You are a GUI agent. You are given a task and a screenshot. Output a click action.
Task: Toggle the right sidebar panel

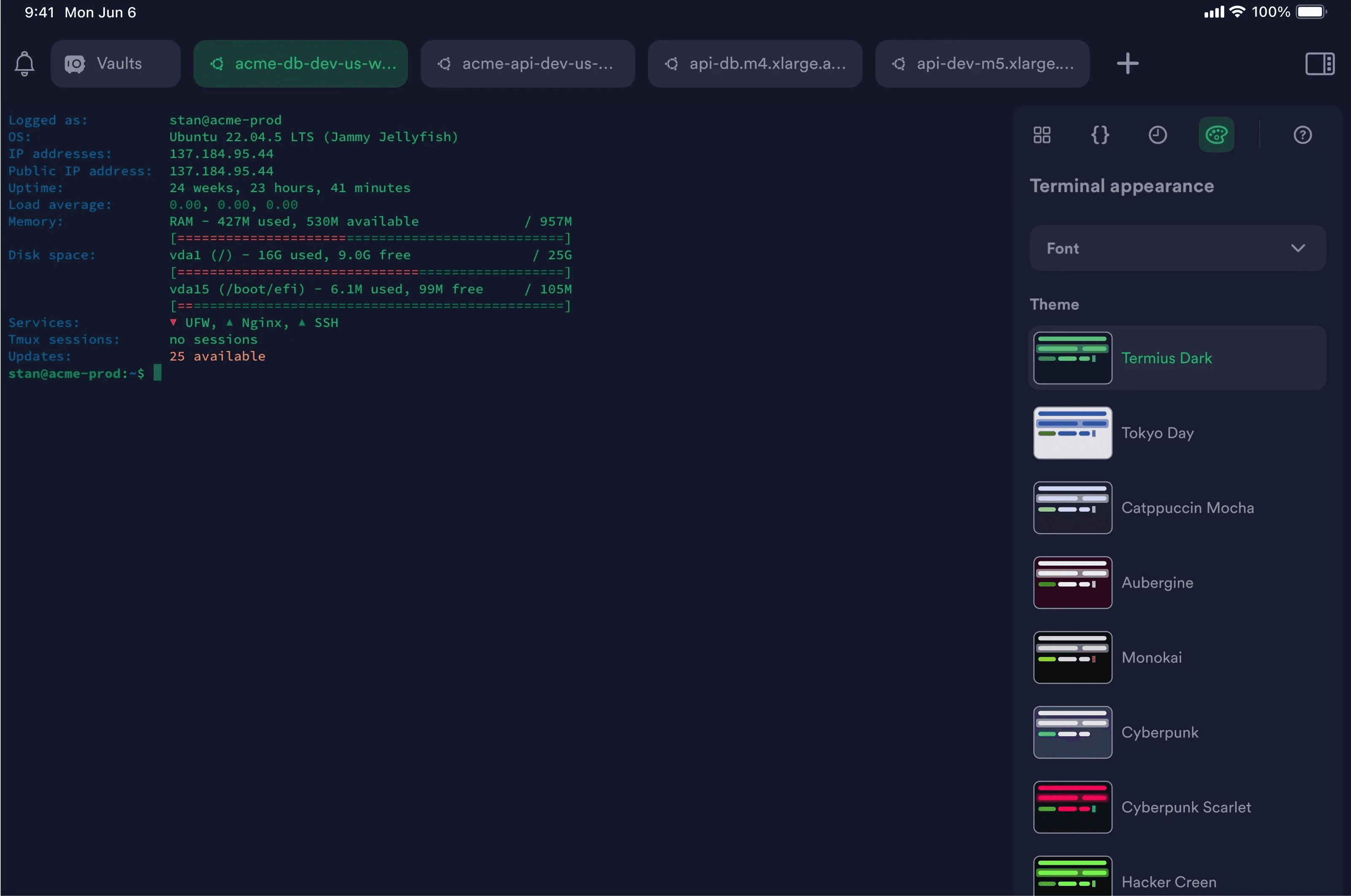(x=1319, y=64)
